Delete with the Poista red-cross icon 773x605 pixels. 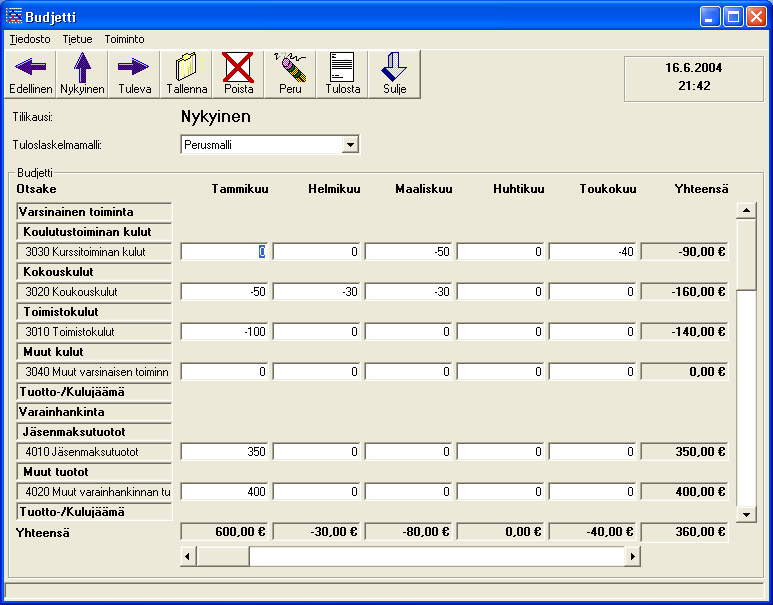pos(238,74)
